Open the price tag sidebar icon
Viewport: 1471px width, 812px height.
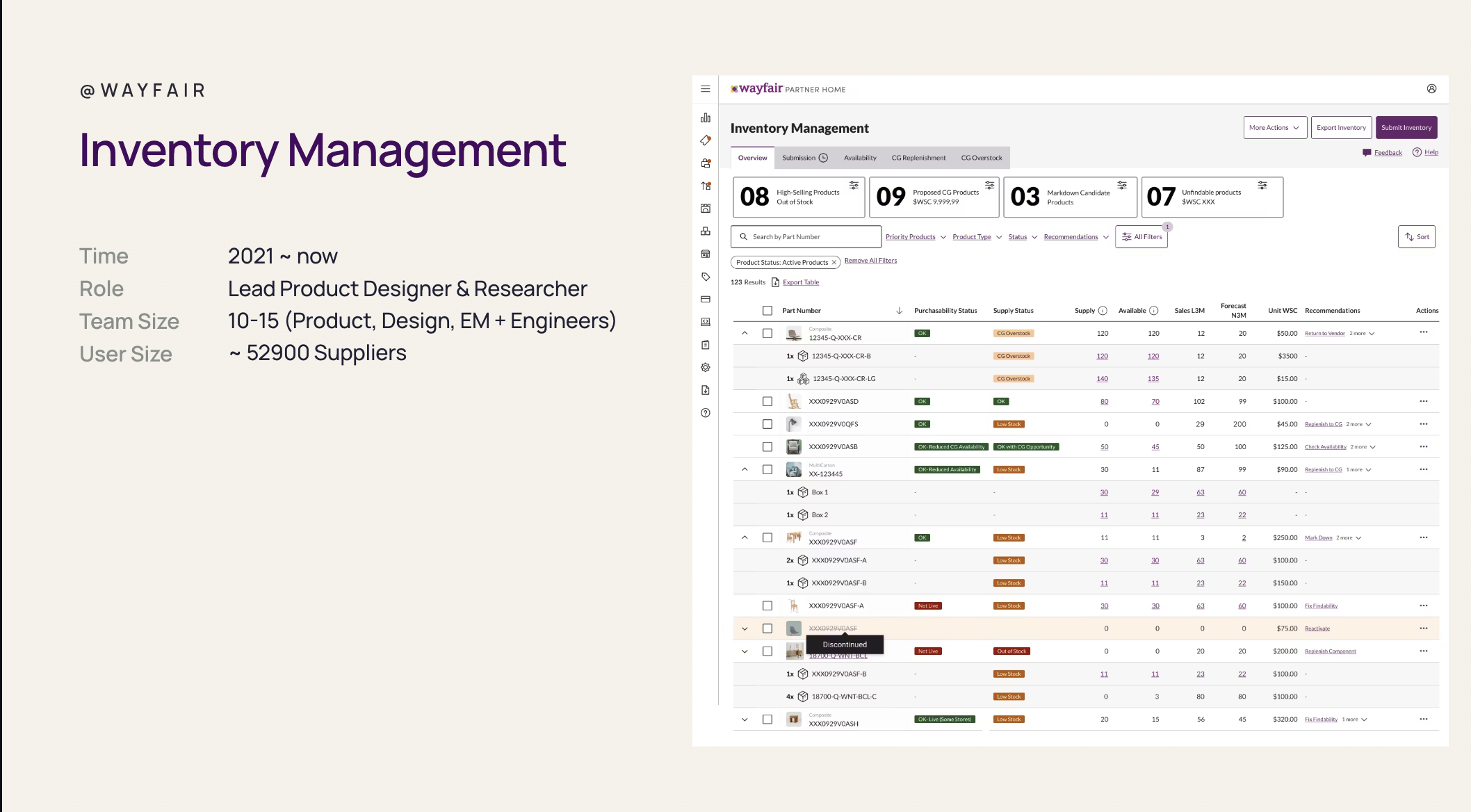(x=706, y=277)
